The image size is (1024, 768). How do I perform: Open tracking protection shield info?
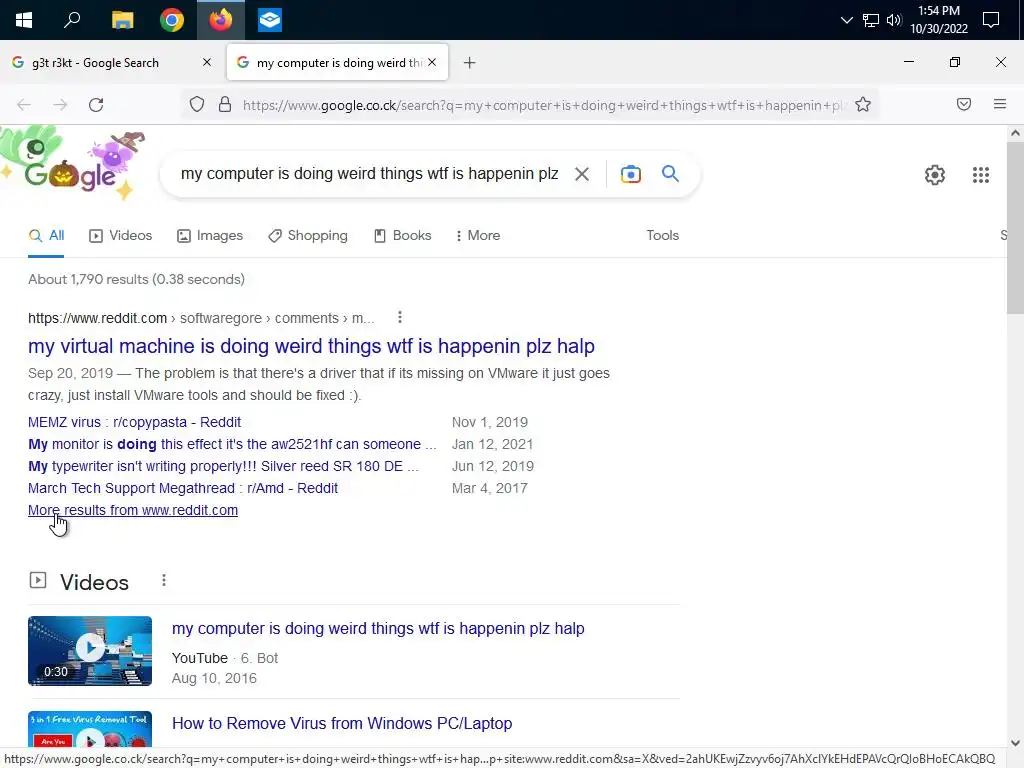click(197, 104)
